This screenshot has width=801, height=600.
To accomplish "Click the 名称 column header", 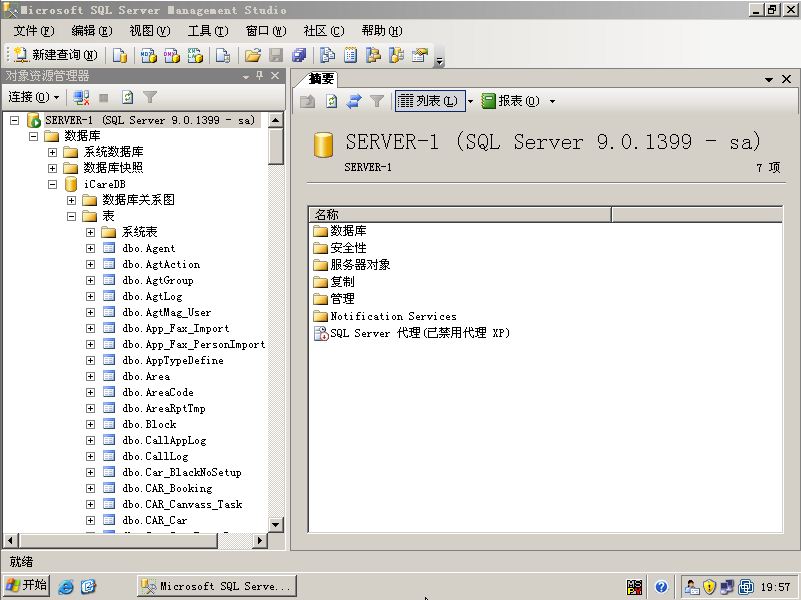I will click(460, 214).
